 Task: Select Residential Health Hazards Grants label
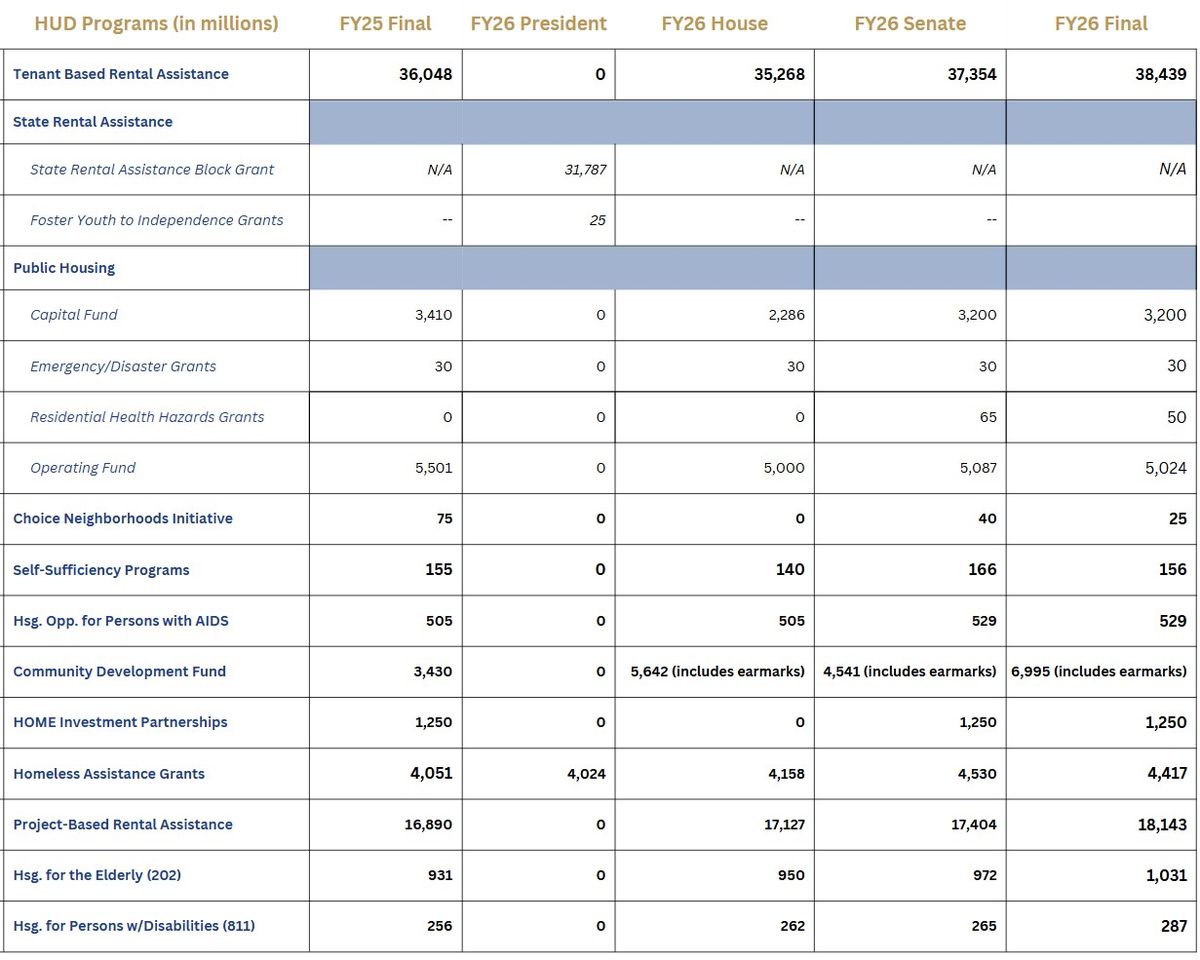click(x=147, y=417)
